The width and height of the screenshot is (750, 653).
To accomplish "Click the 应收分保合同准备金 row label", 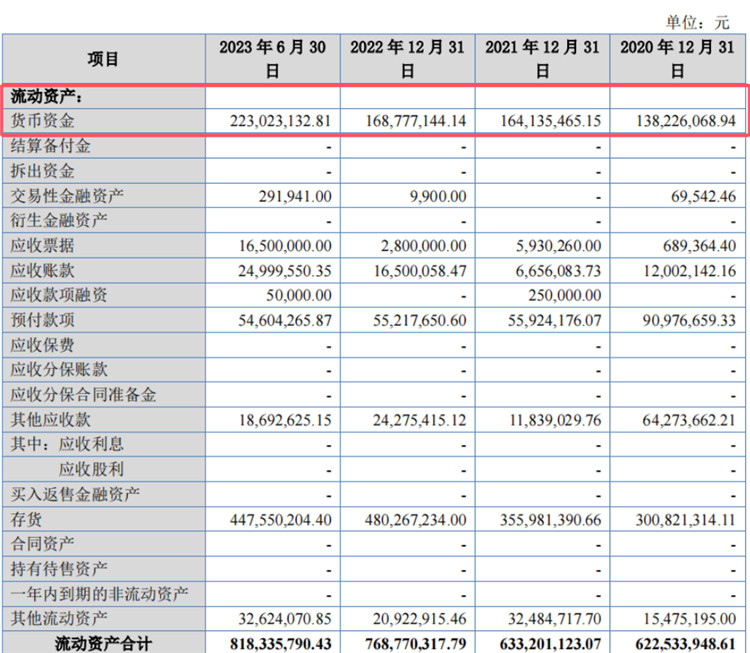I will click(83, 395).
